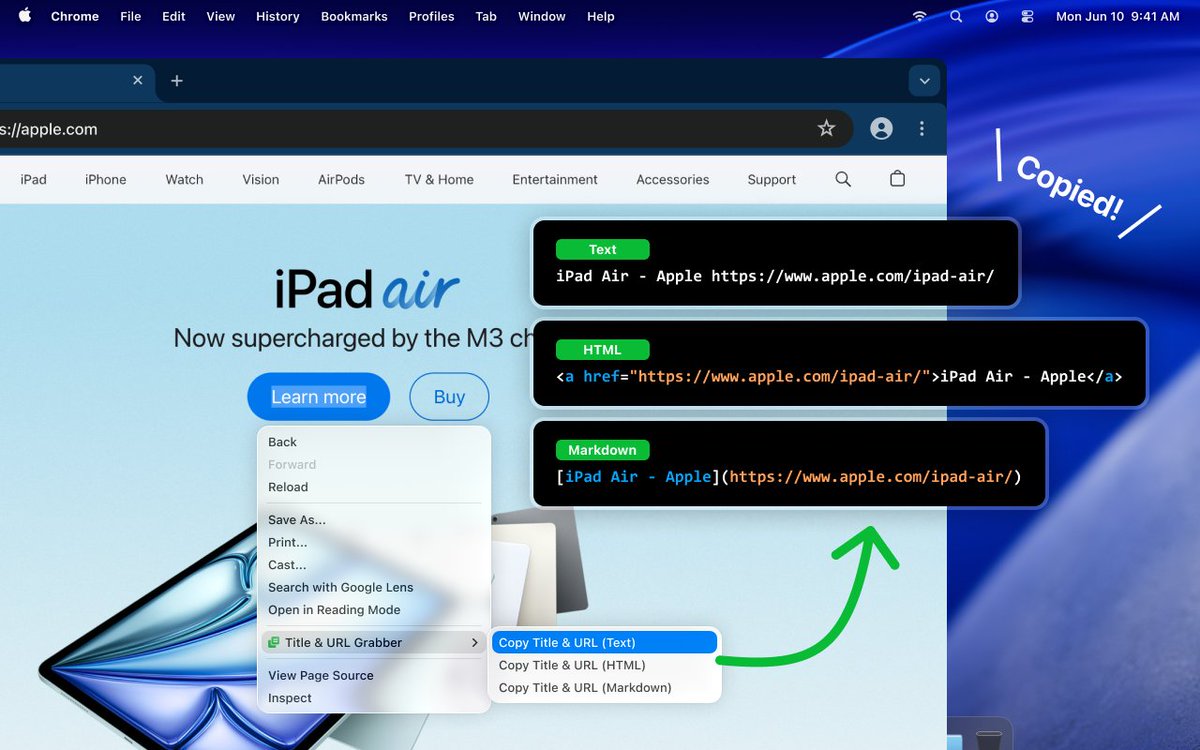
Task: Open View menu in menu bar
Action: [x=221, y=16]
